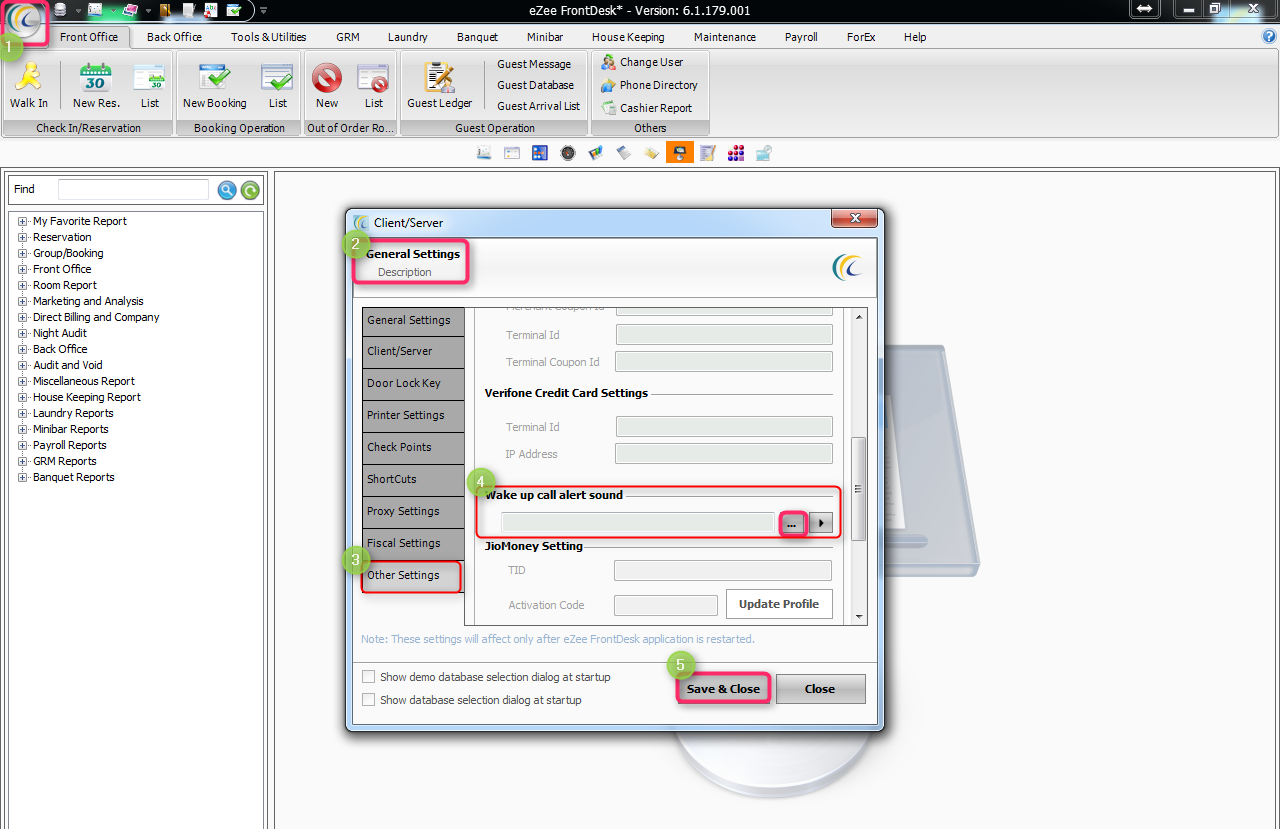
Task: Open the eZee application logo menu
Action: click(26, 21)
